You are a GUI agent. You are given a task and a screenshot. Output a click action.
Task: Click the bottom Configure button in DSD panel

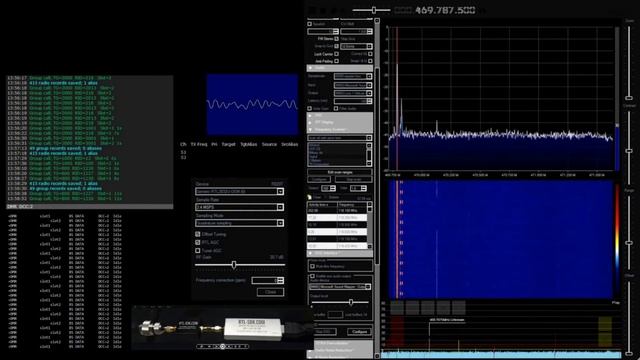pyautogui.click(x=359, y=332)
